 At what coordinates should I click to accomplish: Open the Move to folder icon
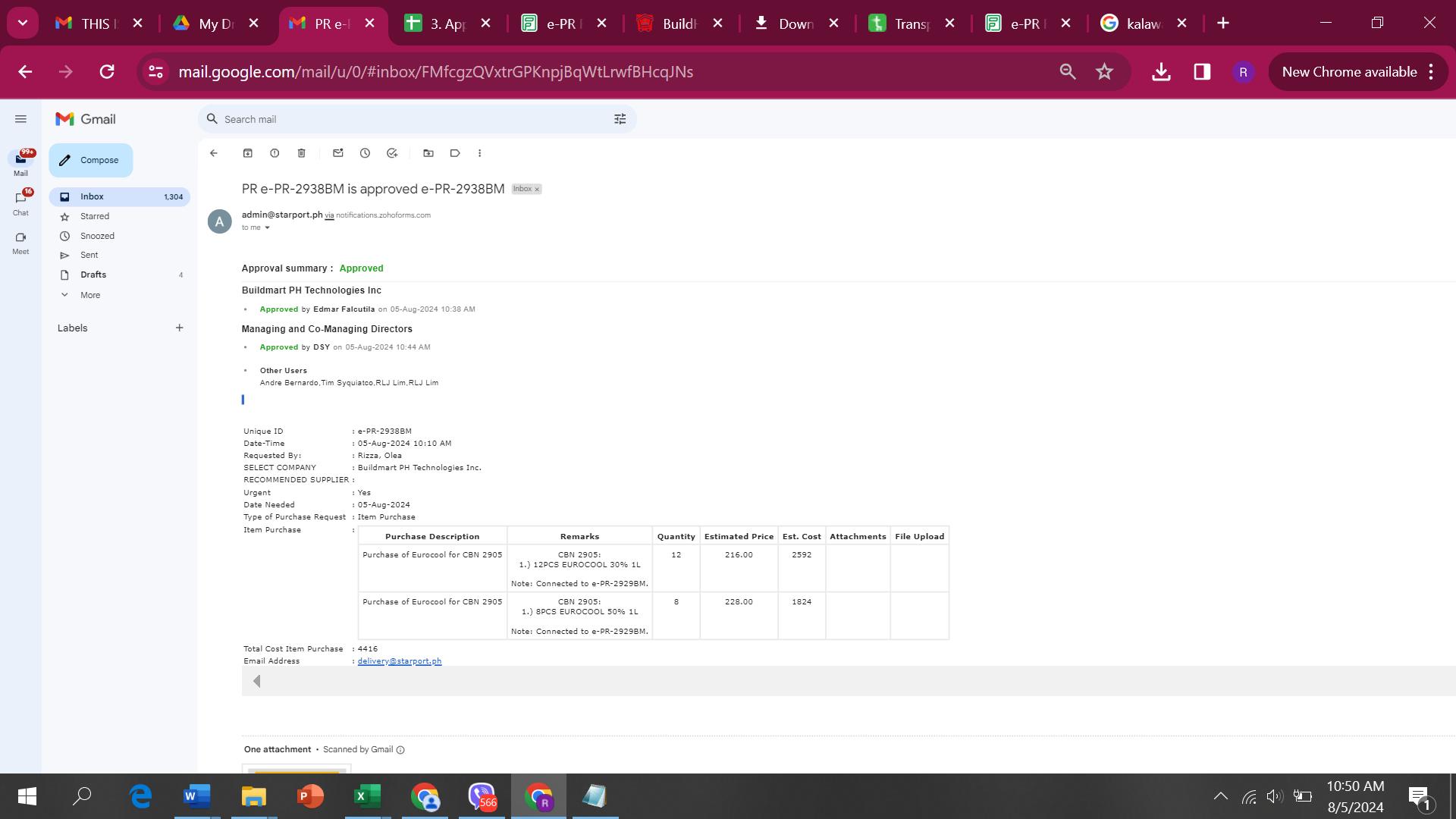428,153
